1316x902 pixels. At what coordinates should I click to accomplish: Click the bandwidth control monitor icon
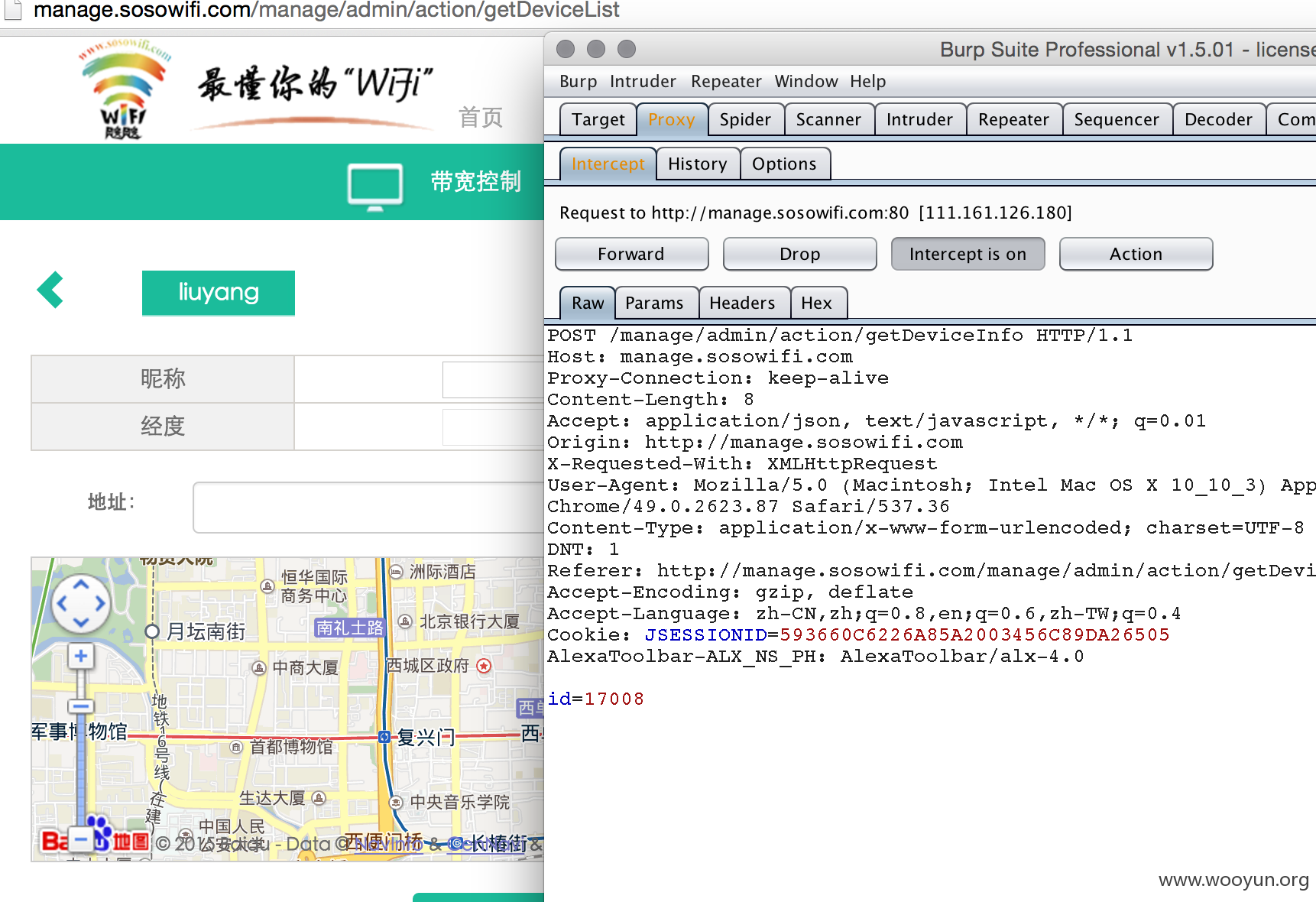tap(375, 187)
